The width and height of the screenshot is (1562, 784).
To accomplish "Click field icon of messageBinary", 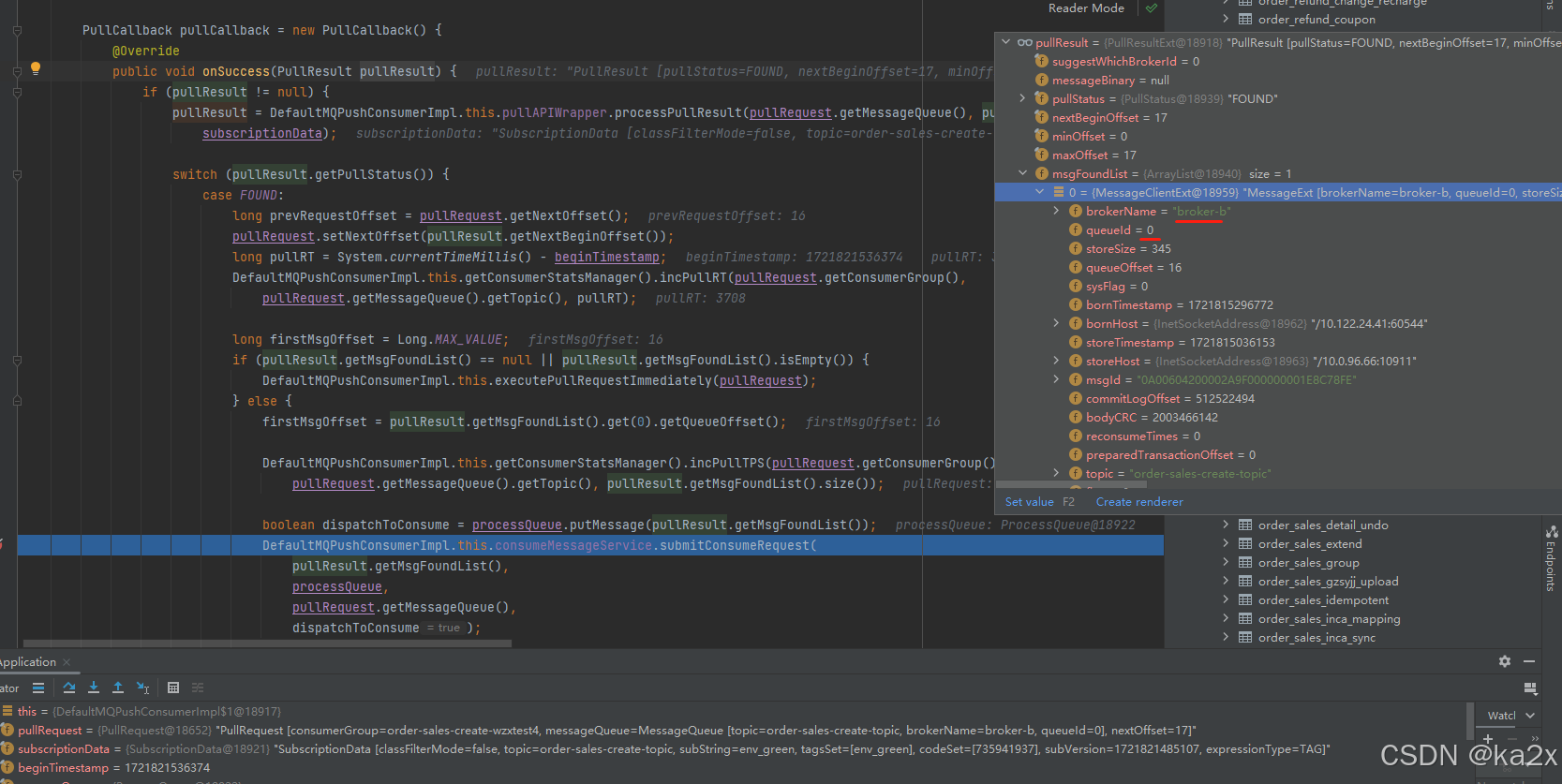I will (1042, 80).
